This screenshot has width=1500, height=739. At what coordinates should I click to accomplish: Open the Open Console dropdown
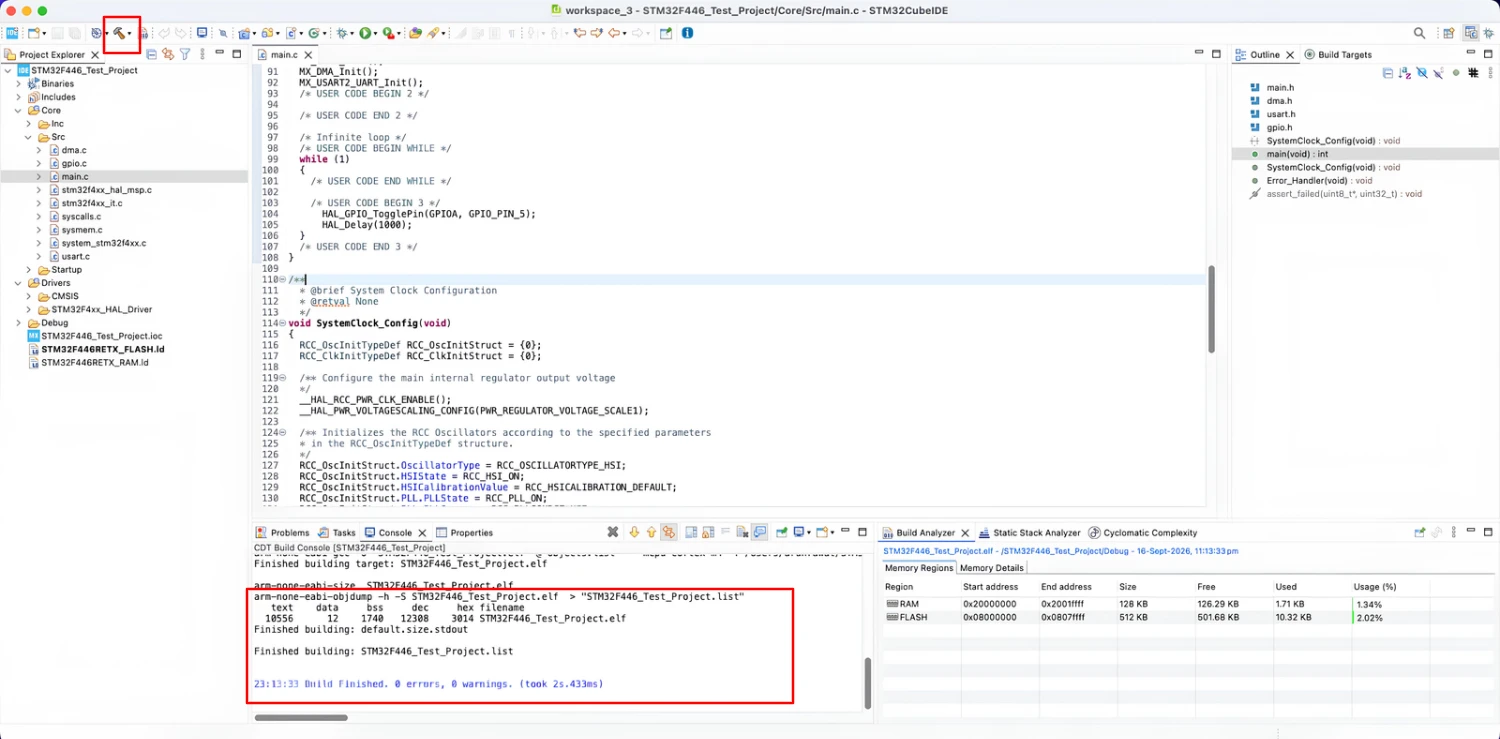832,532
